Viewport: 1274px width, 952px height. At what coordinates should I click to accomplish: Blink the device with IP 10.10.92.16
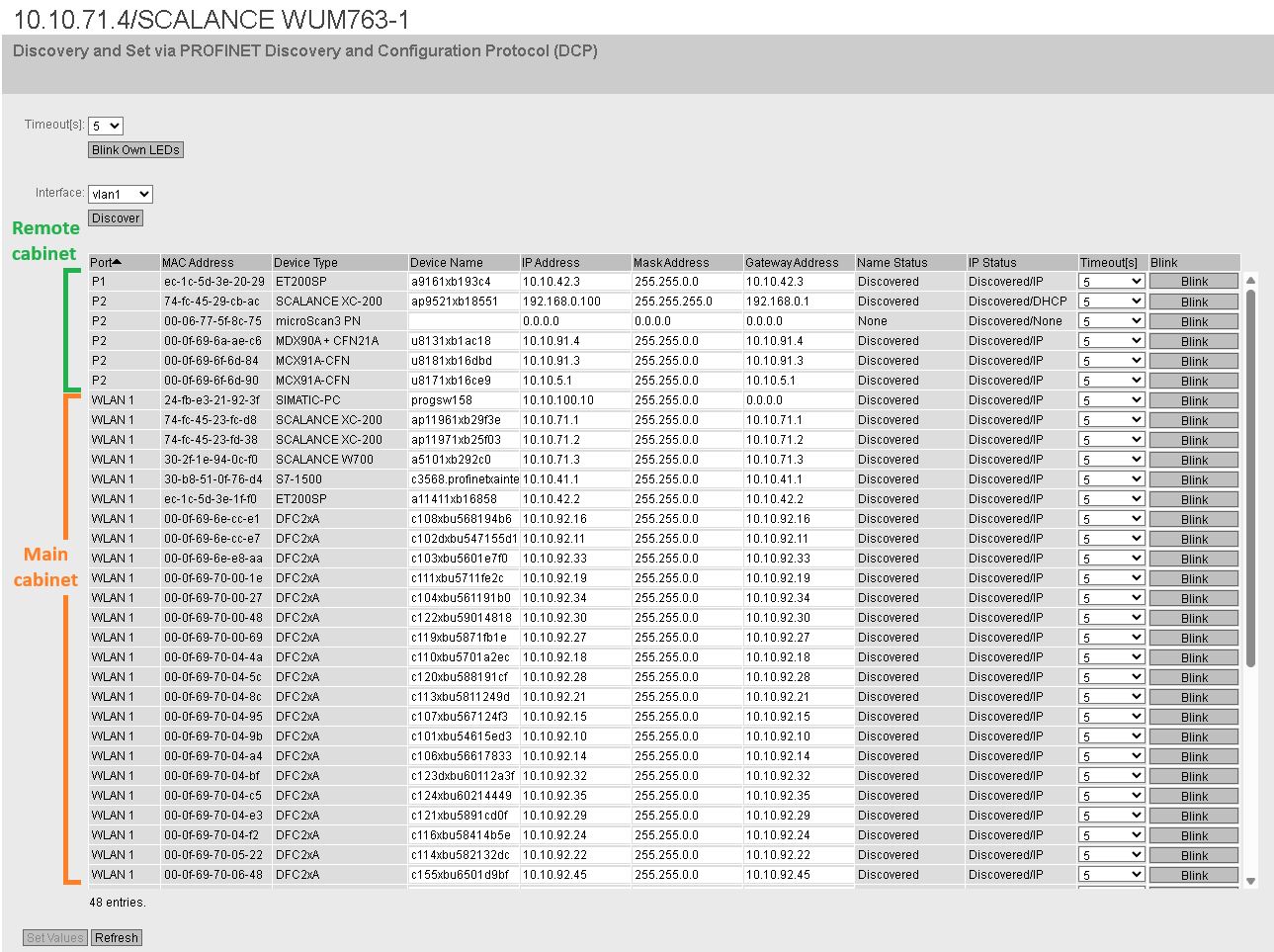pyautogui.click(x=1194, y=519)
